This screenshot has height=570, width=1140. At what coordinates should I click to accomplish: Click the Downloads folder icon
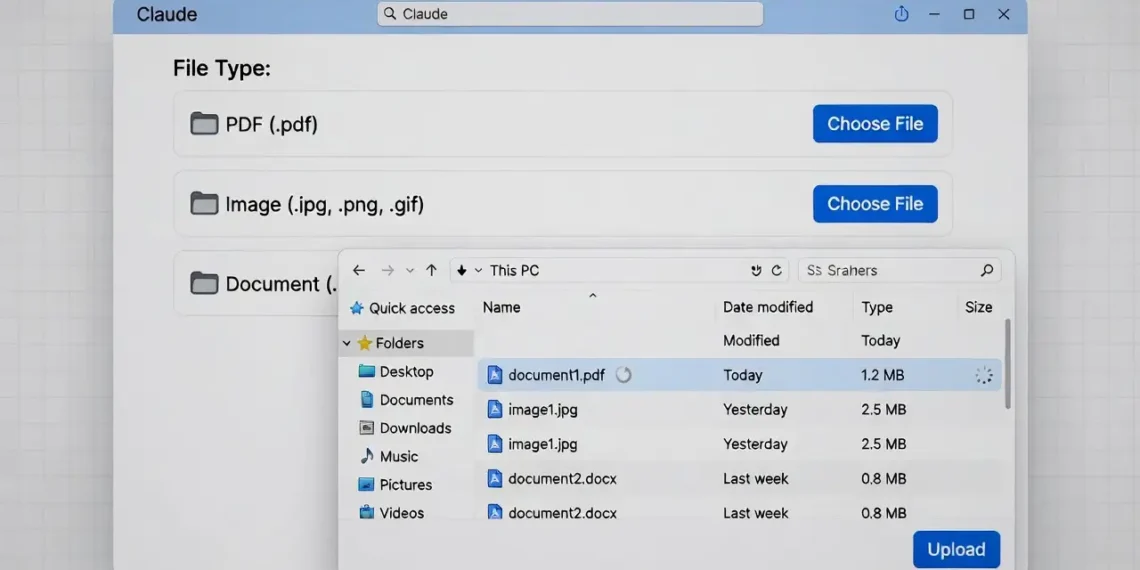(367, 428)
